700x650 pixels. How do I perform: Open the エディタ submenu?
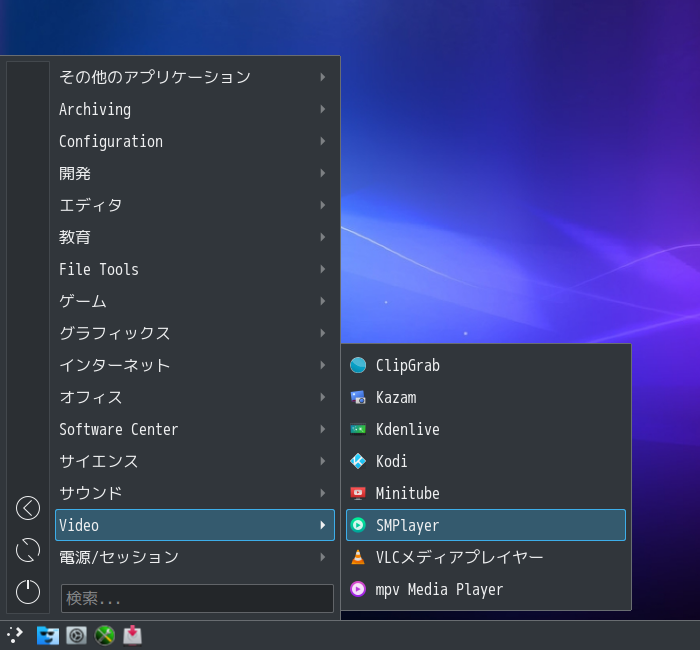pyautogui.click(x=195, y=205)
